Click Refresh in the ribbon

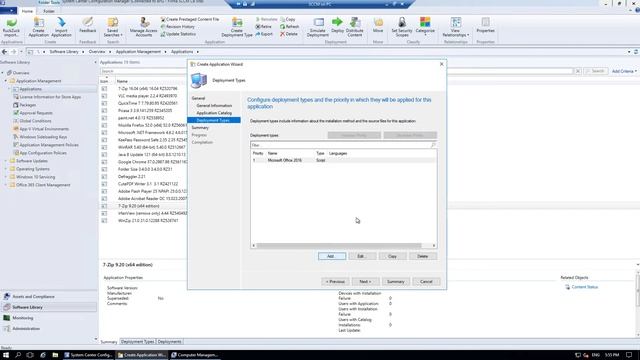(x=289, y=27)
